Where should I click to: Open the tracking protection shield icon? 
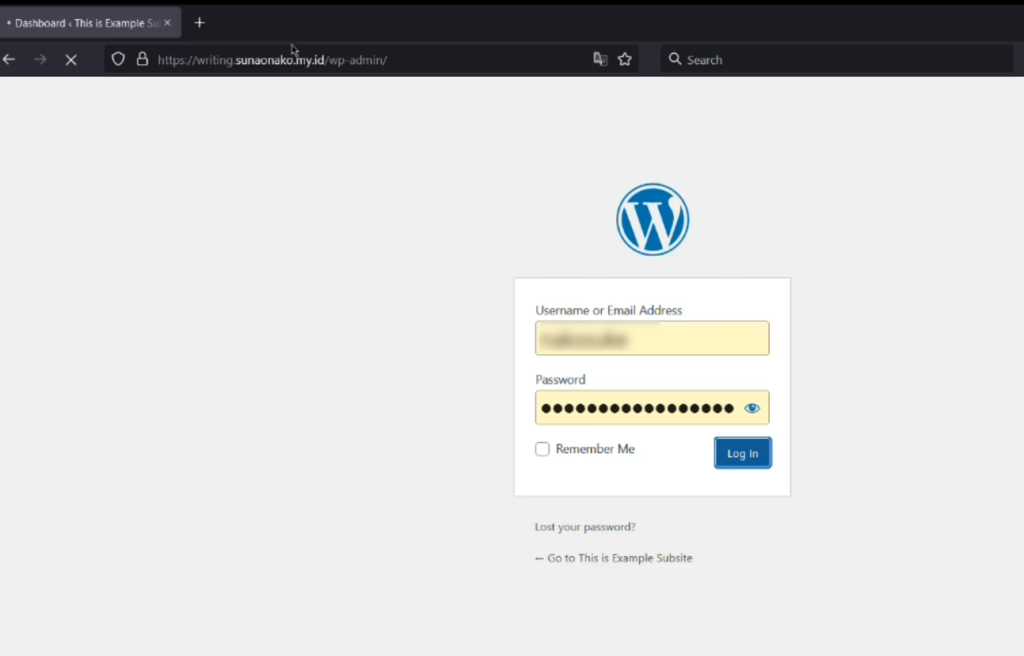(x=118, y=59)
